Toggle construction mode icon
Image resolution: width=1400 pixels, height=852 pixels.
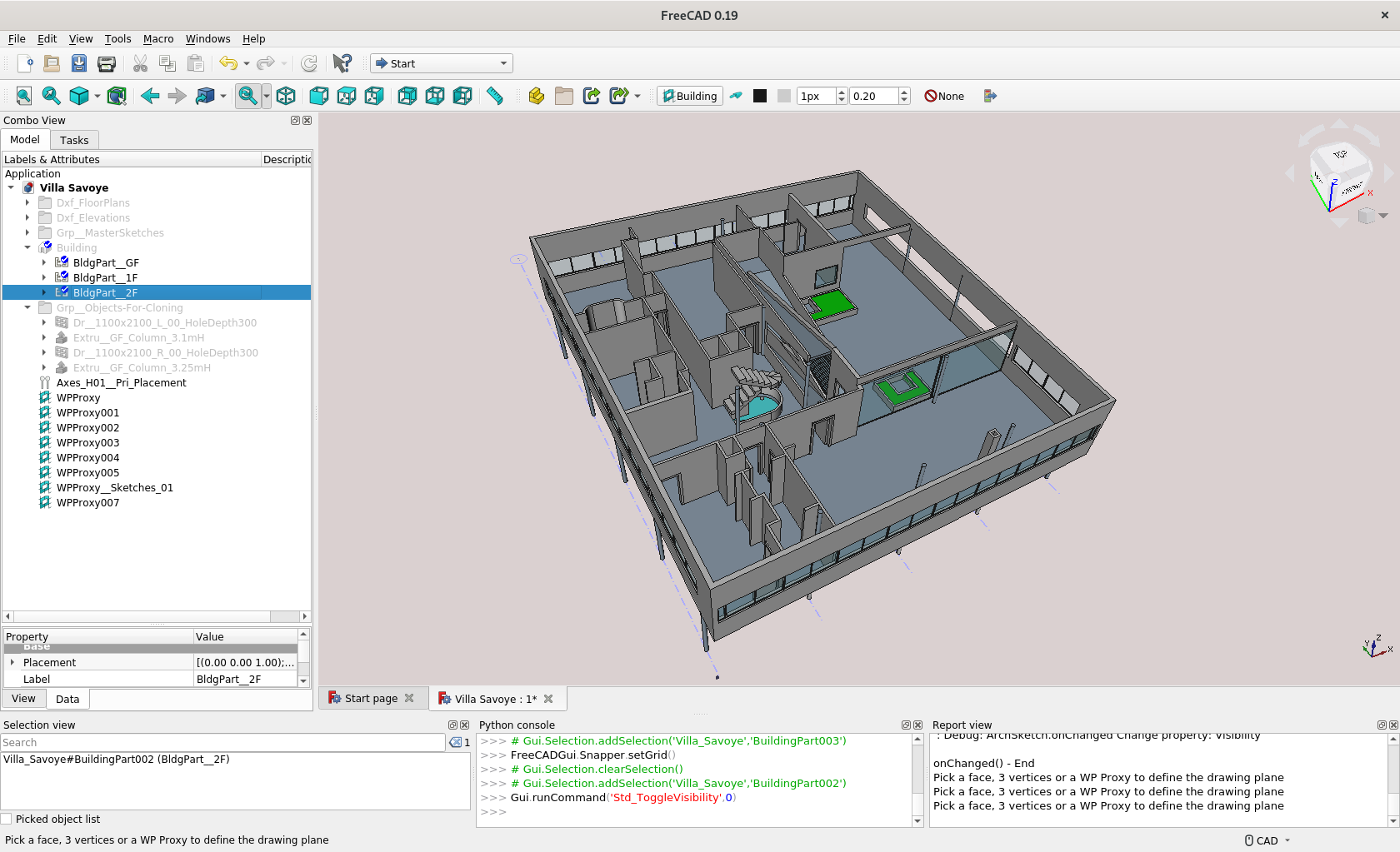[736, 96]
